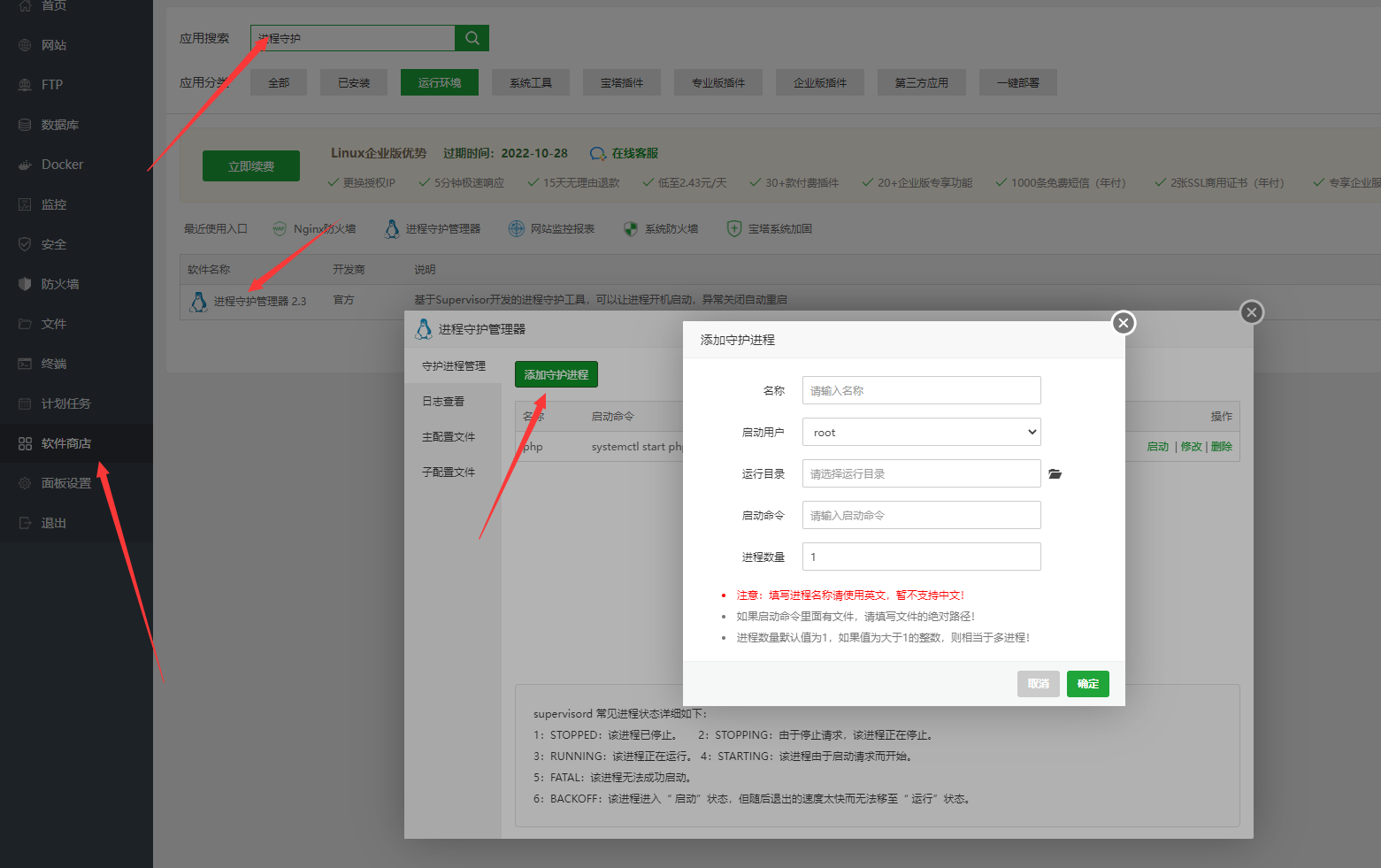Viewport: 1381px width, 868px height.
Task: Open 宝塔系统加固 shield icon
Action: [734, 229]
